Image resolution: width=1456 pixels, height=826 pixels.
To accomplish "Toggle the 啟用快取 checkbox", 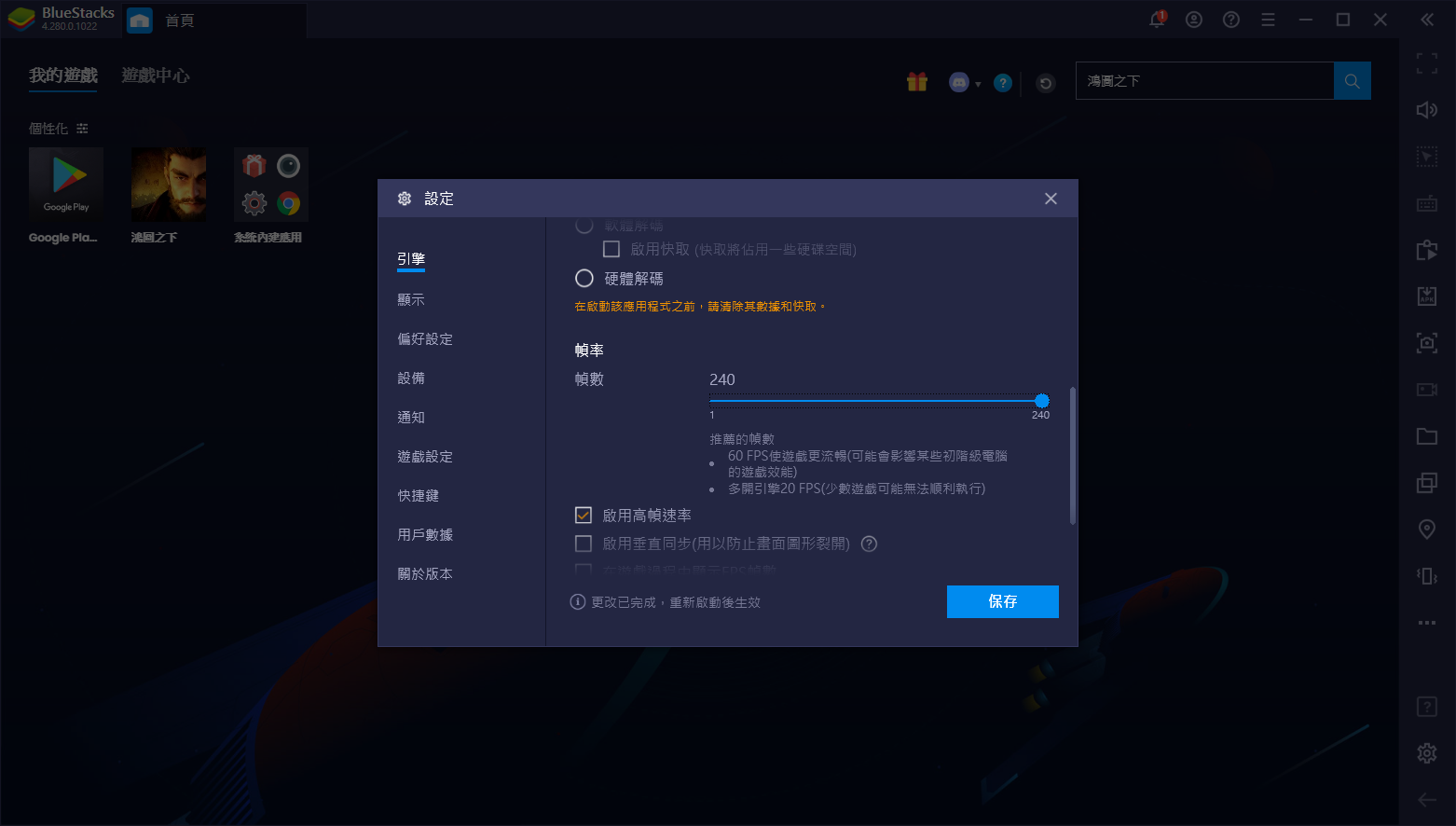I will 611,249.
